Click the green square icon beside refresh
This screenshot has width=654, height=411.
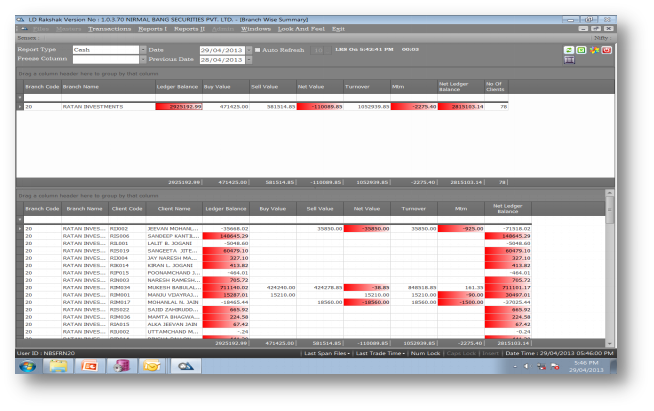click(x=581, y=49)
